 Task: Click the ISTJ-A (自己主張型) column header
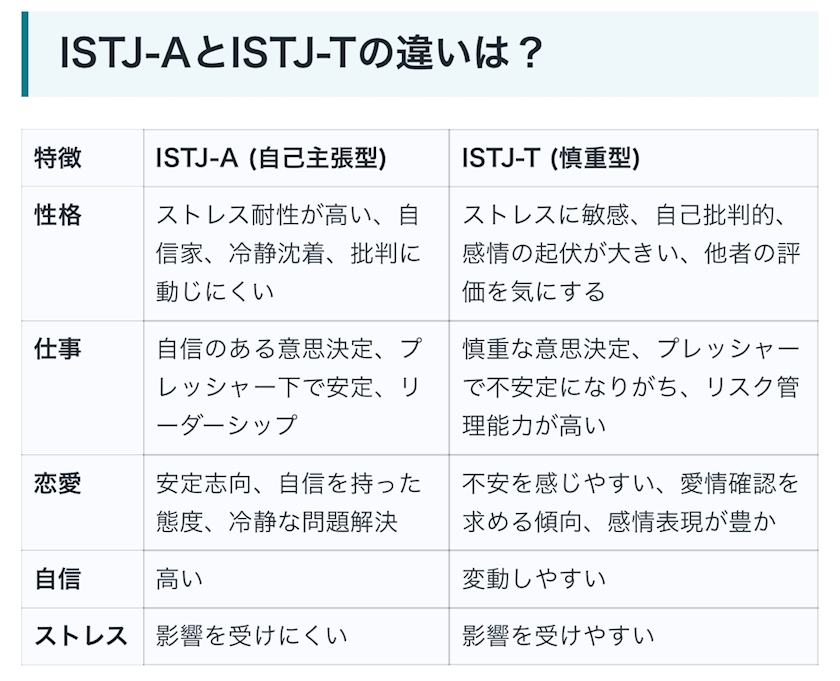[270, 158]
